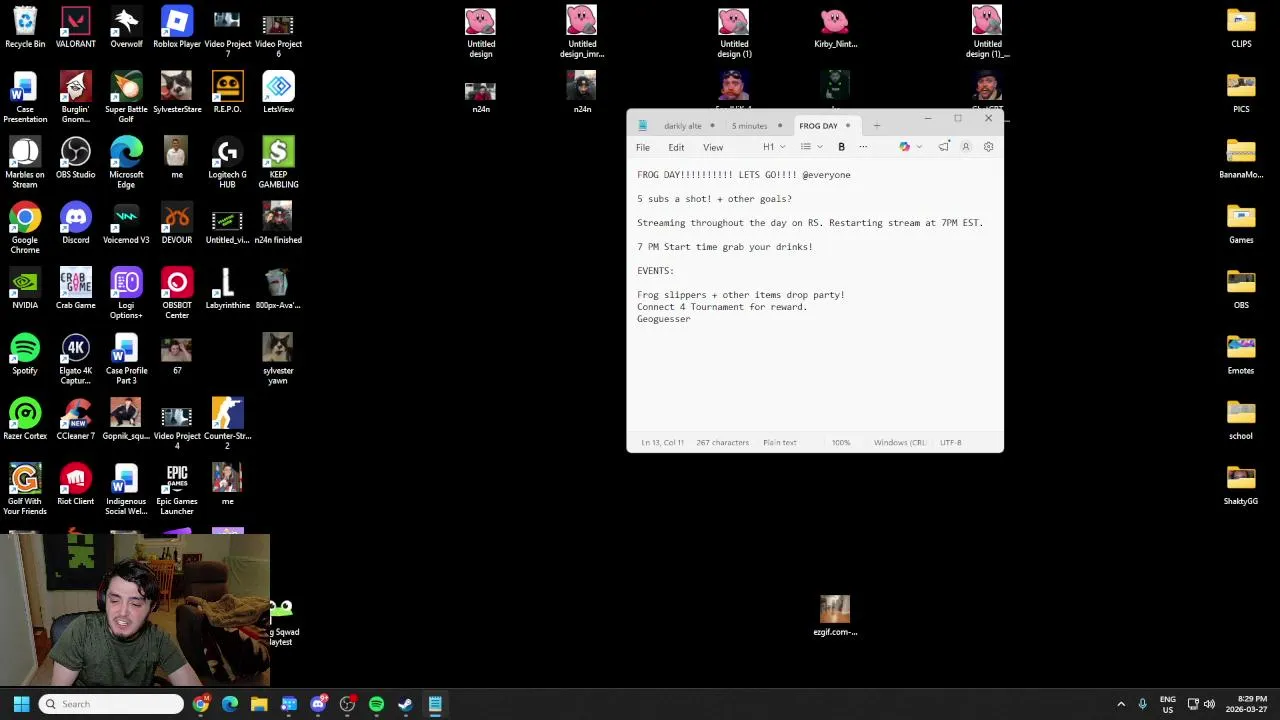Open Notepad settings gear
The width and height of the screenshot is (1280, 720).
tap(988, 147)
